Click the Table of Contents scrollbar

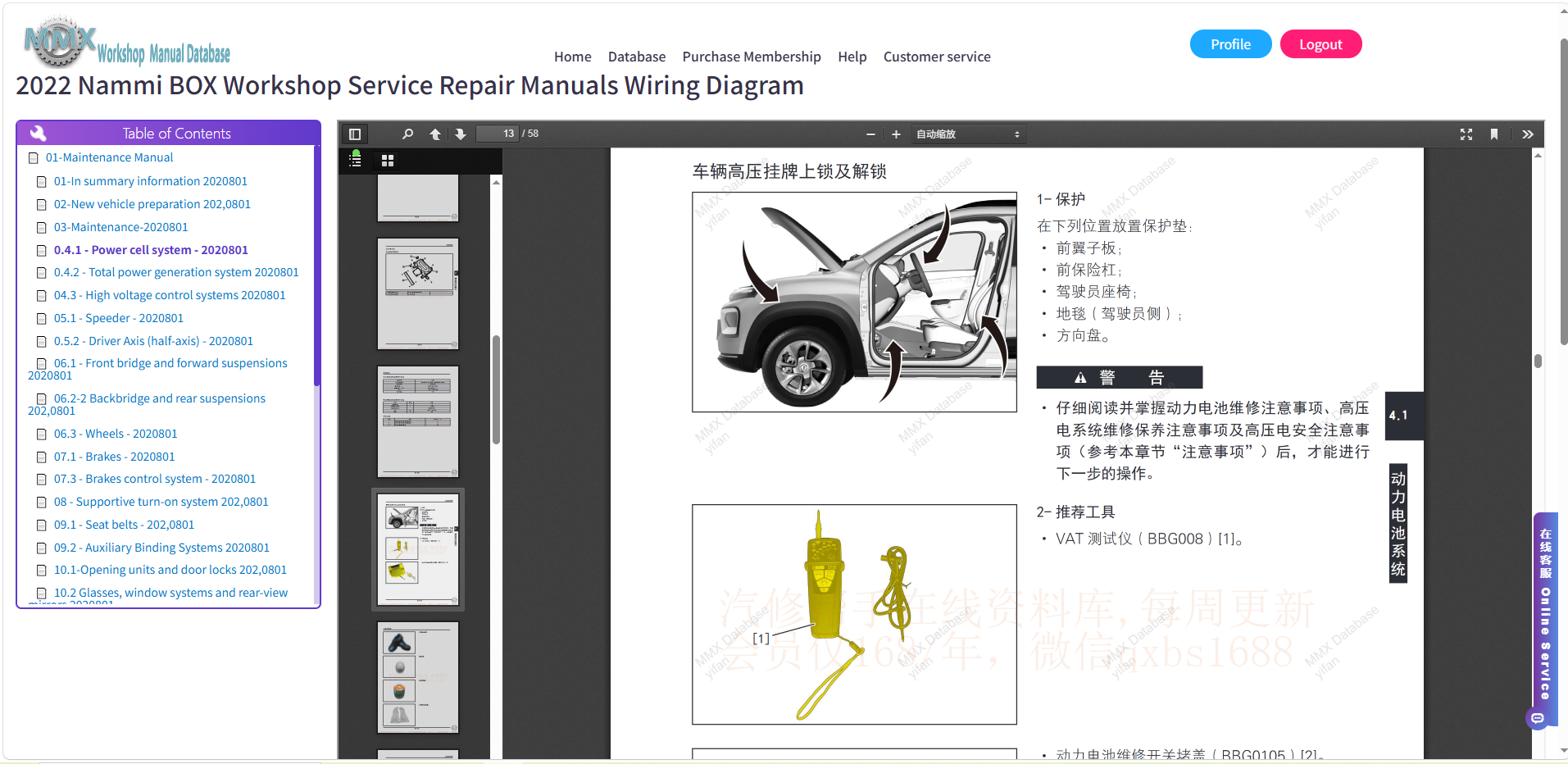[316, 266]
